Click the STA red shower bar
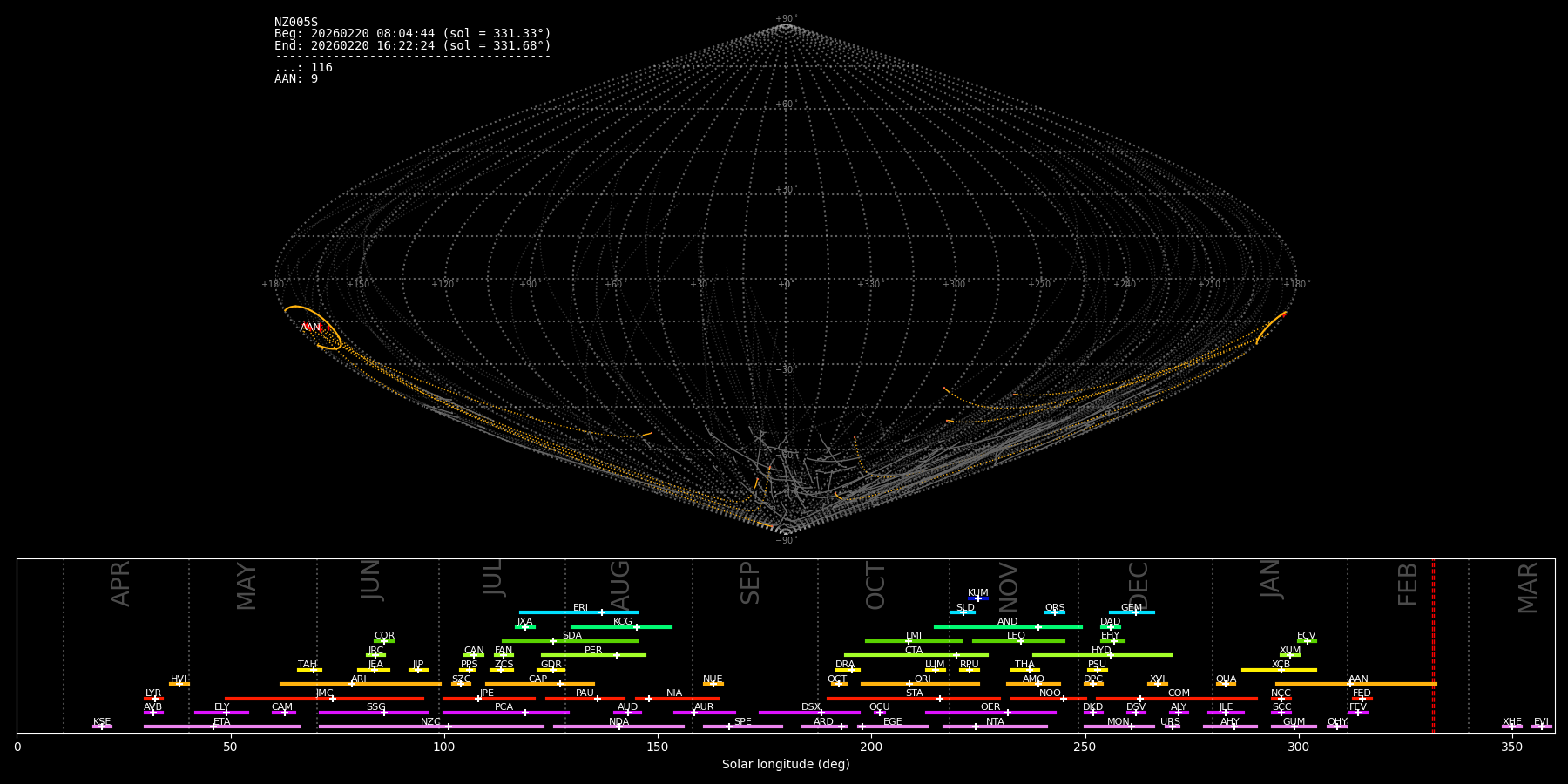The width and height of the screenshot is (1568, 784). coord(914,699)
